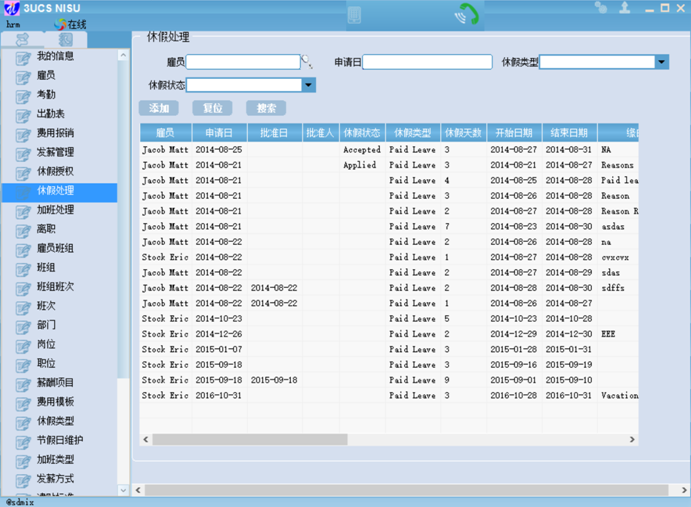Screen dimensions: 691x507
Task: Click the 雇员 input field
Action: [243, 62]
